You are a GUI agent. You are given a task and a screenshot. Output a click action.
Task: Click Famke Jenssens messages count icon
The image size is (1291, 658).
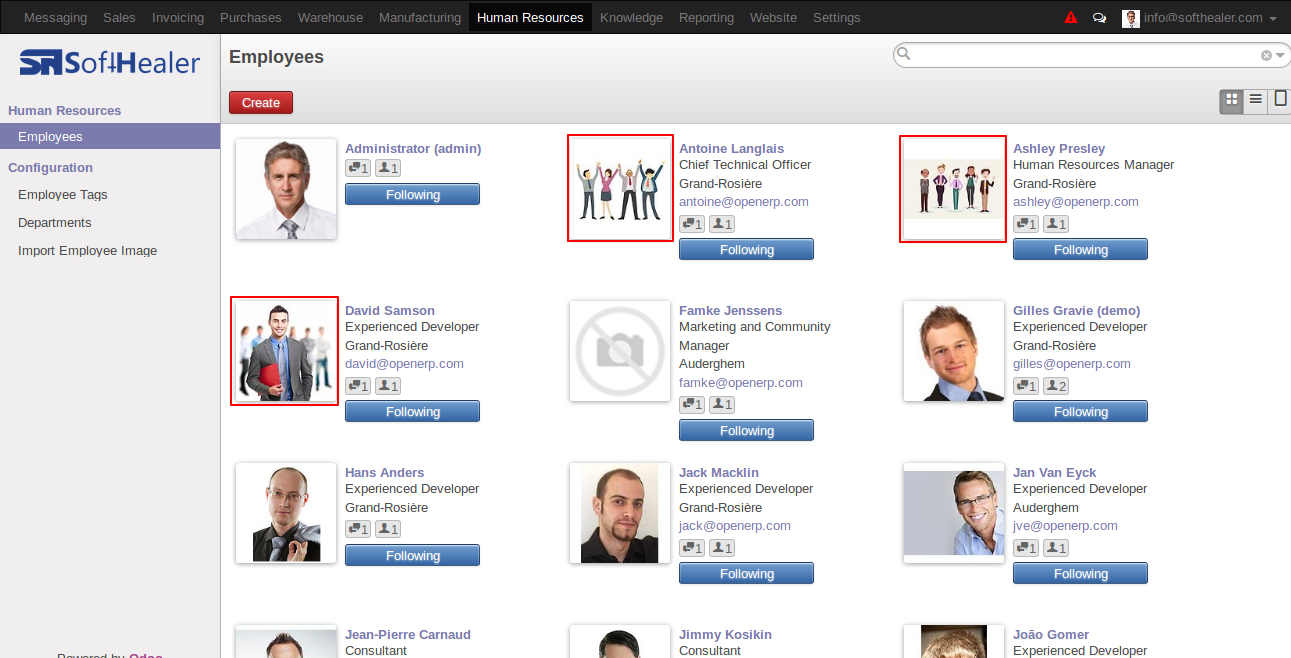pyautogui.click(x=692, y=405)
